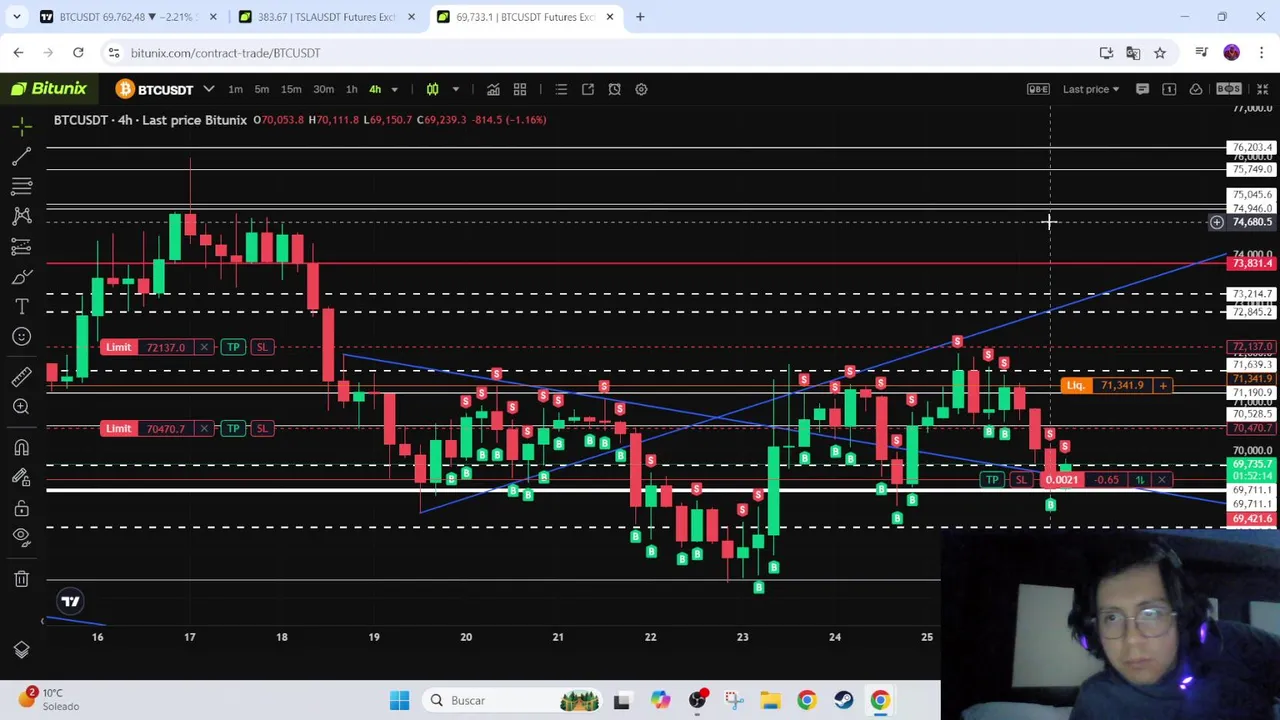Select the zoom in tool
This screenshot has height=720, width=1280.
pyautogui.click(x=22, y=406)
